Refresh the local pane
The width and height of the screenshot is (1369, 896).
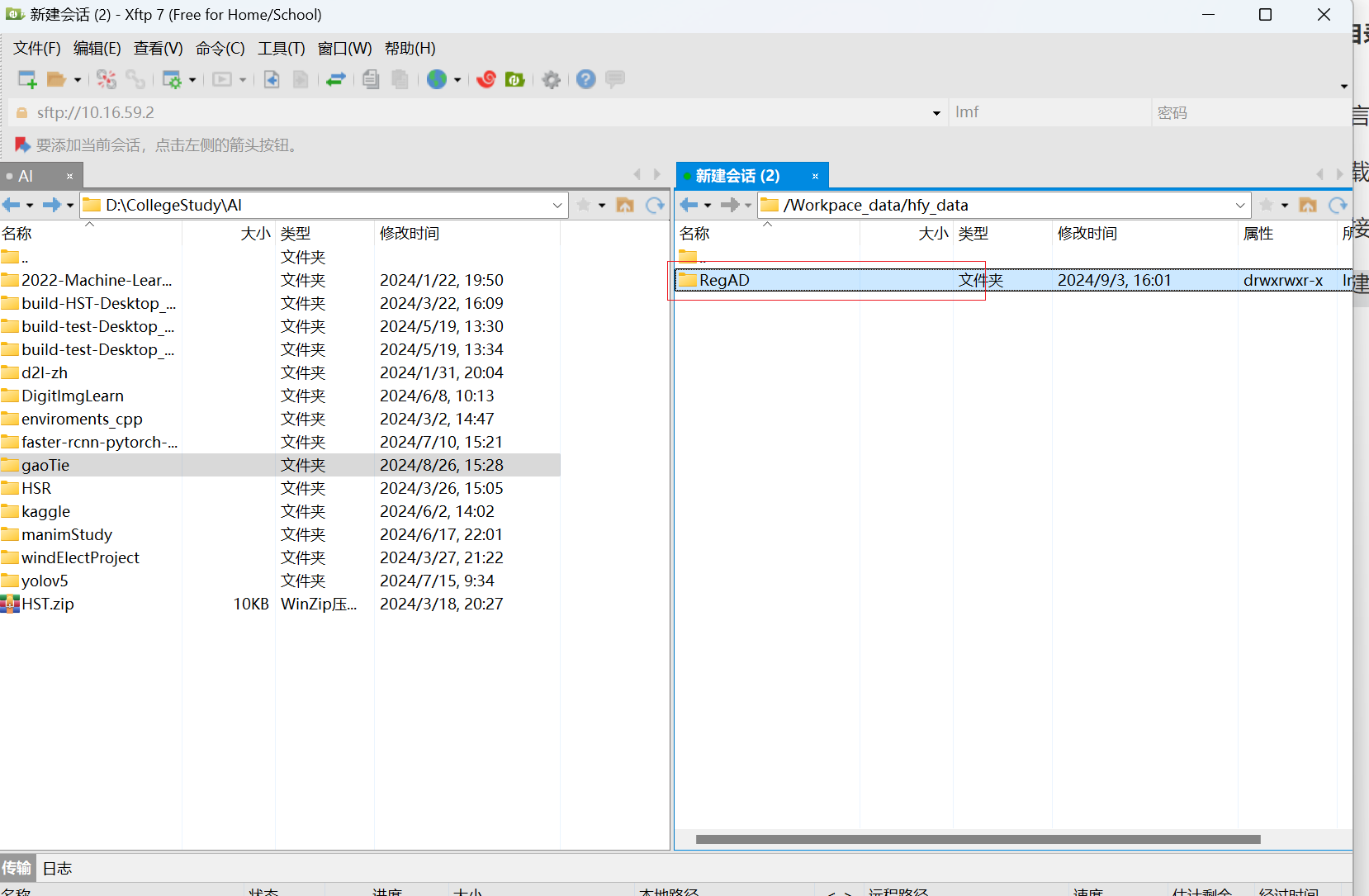[656, 205]
